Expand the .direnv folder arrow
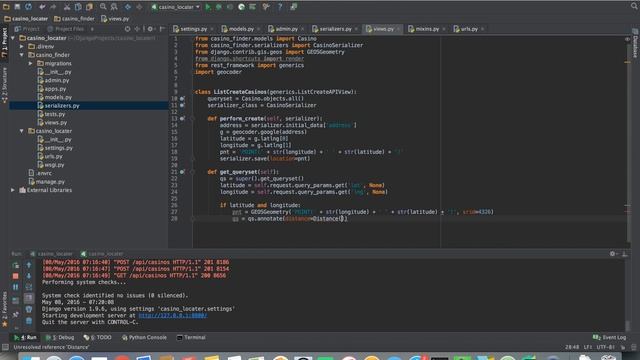 [22, 47]
